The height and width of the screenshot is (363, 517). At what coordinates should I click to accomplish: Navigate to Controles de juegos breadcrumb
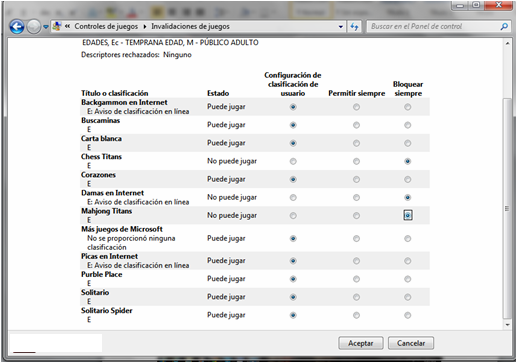(x=106, y=26)
